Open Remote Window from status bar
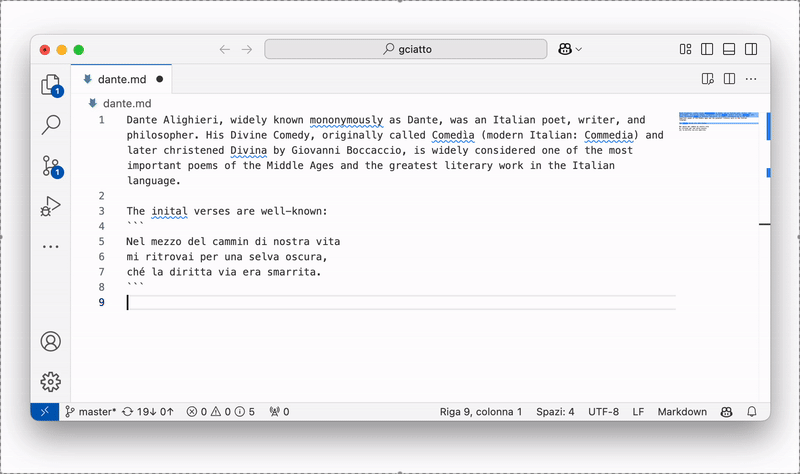This screenshot has width=800, height=474. [x=45, y=412]
